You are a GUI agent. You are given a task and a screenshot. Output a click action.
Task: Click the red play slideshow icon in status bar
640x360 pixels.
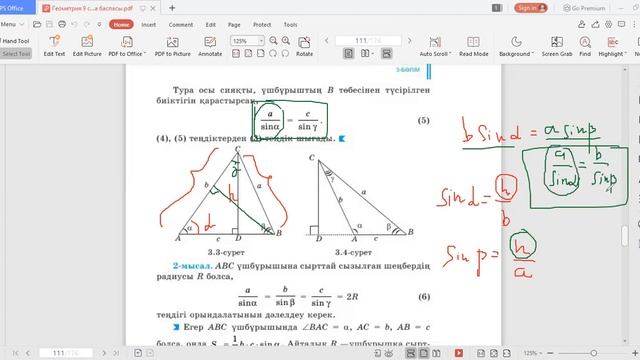[x=459, y=353]
